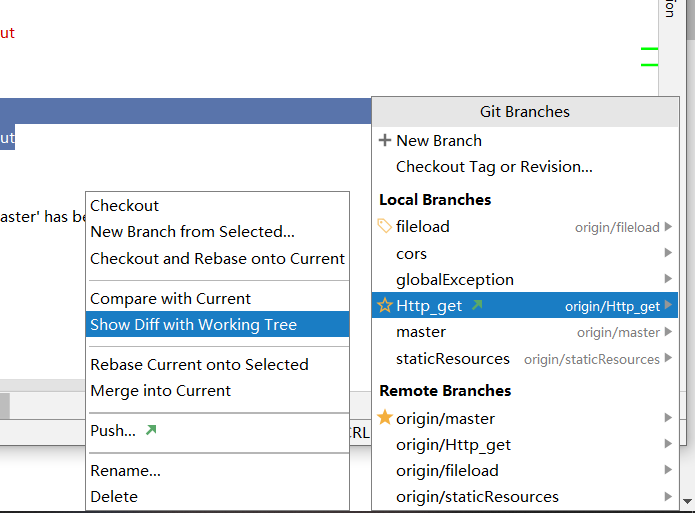Screen dimensions: 695x513
Task: Choose Rebase Current onto Selected
Action: click(217, 364)
